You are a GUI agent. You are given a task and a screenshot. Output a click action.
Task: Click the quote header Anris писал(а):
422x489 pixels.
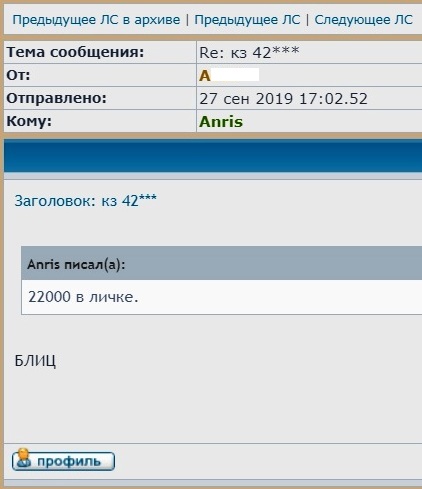click(76, 264)
